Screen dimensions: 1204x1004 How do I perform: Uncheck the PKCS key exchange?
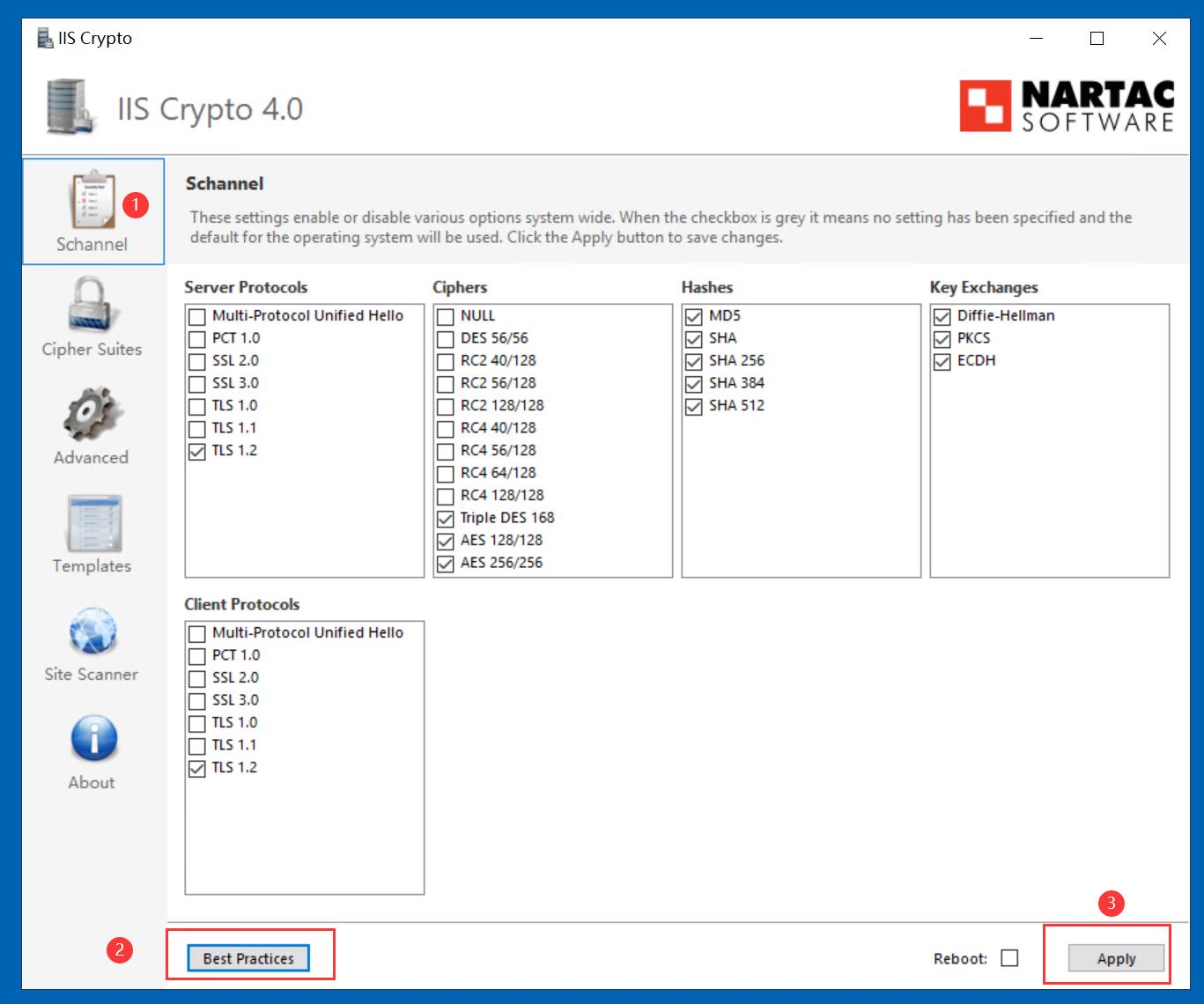tap(942, 339)
